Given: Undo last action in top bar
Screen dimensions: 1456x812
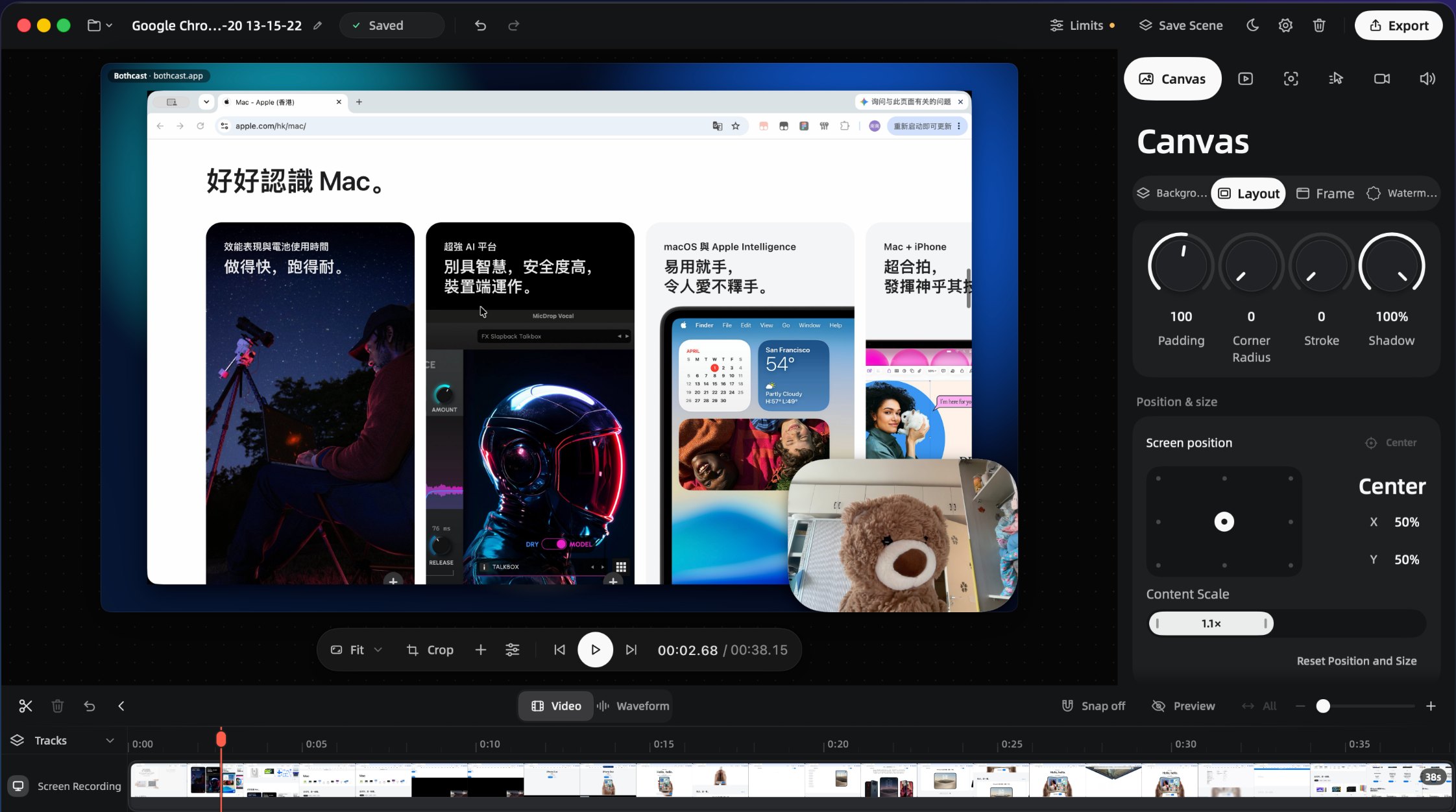Looking at the screenshot, I should click(480, 25).
